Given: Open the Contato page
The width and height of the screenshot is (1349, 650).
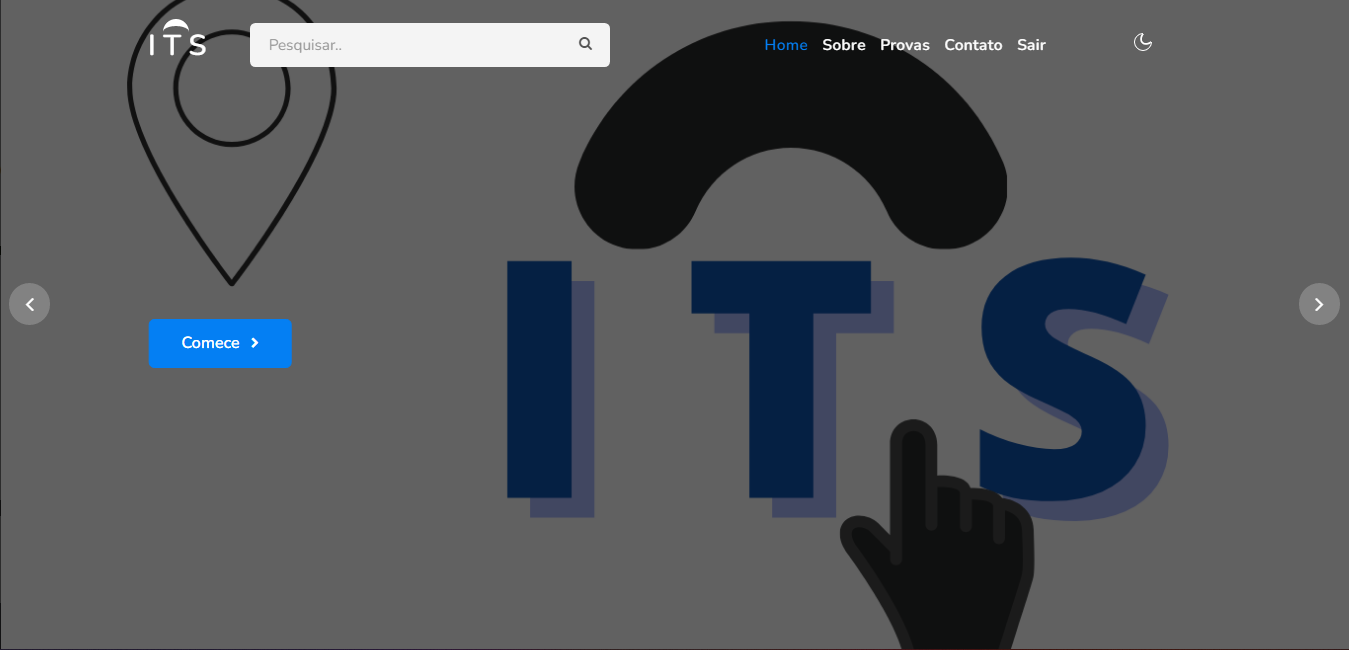Looking at the screenshot, I should tap(973, 44).
